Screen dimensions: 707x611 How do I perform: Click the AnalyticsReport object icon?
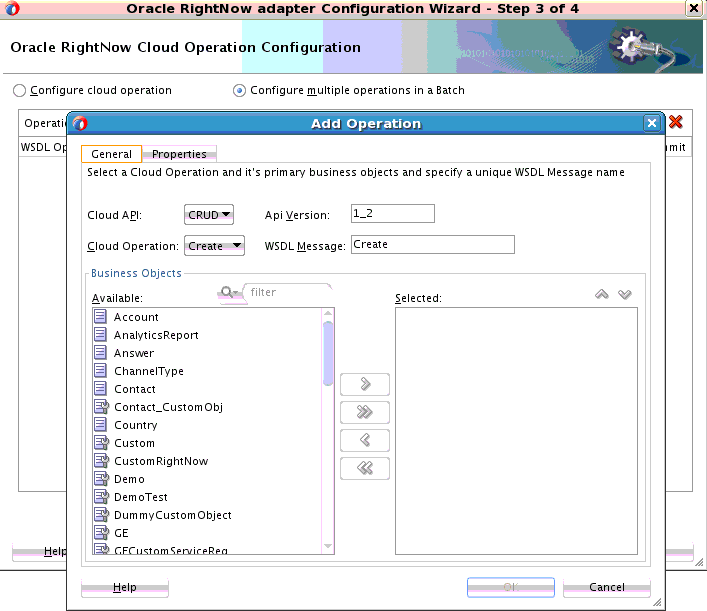click(101, 335)
